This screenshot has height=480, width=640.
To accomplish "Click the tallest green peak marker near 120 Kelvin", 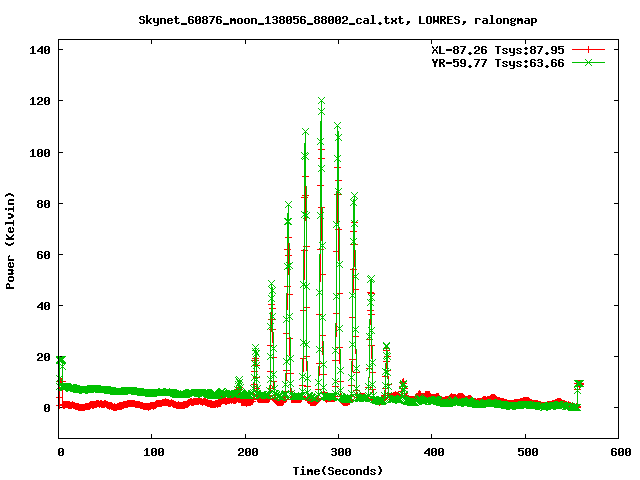I will click(322, 101).
